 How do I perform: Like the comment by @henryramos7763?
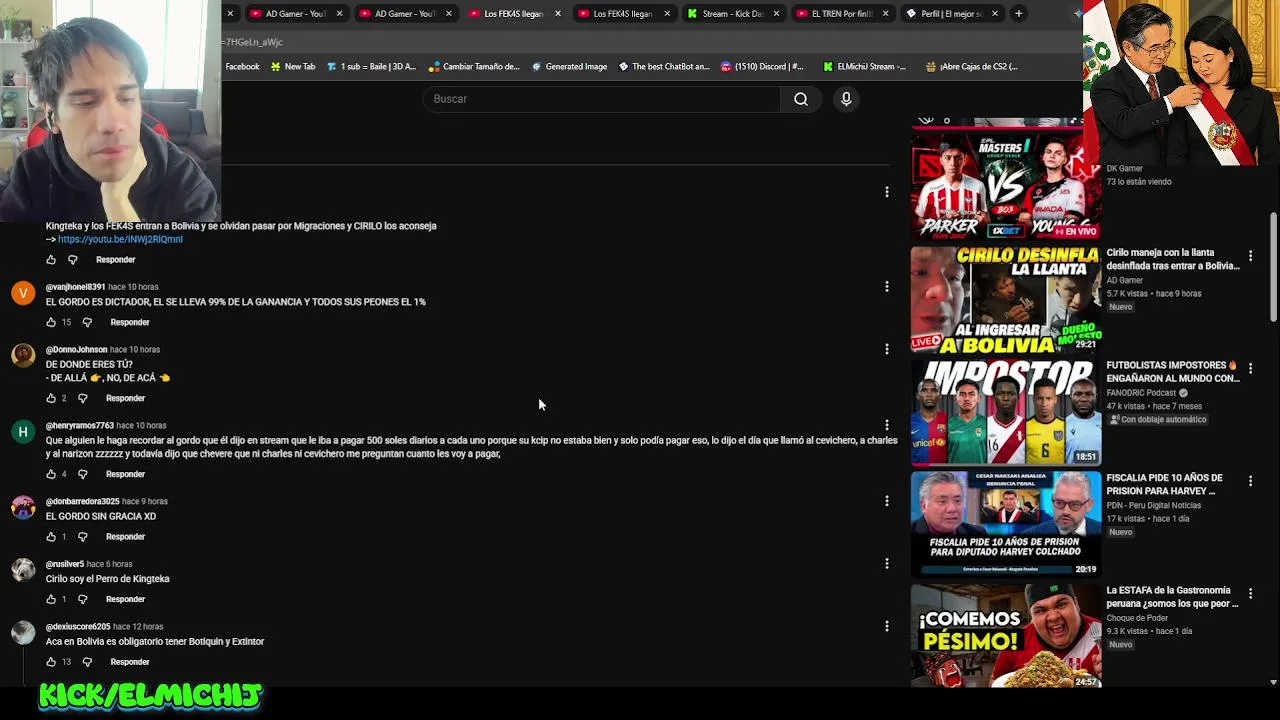51,474
